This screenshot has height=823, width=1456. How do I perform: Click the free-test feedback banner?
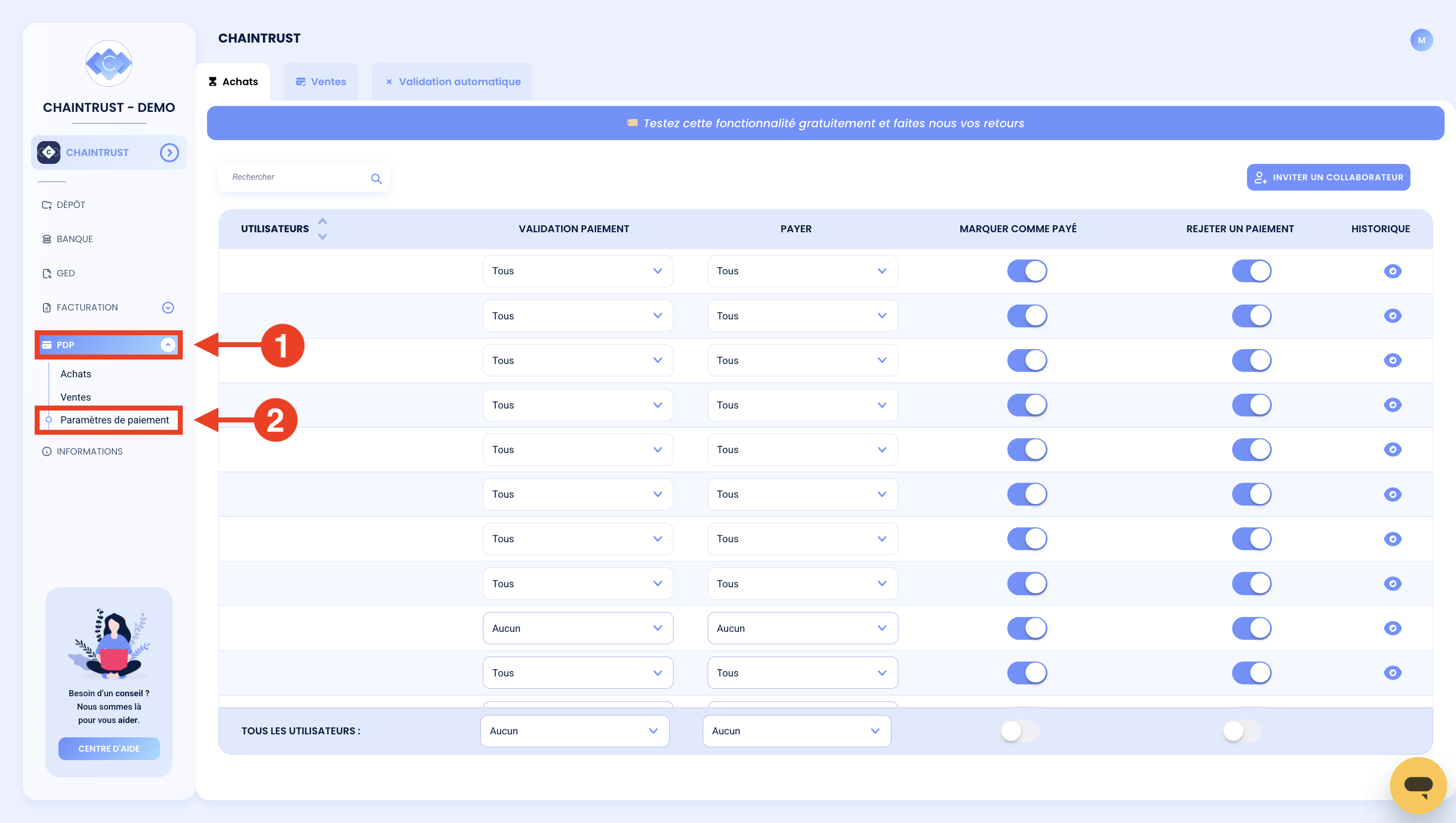click(825, 123)
